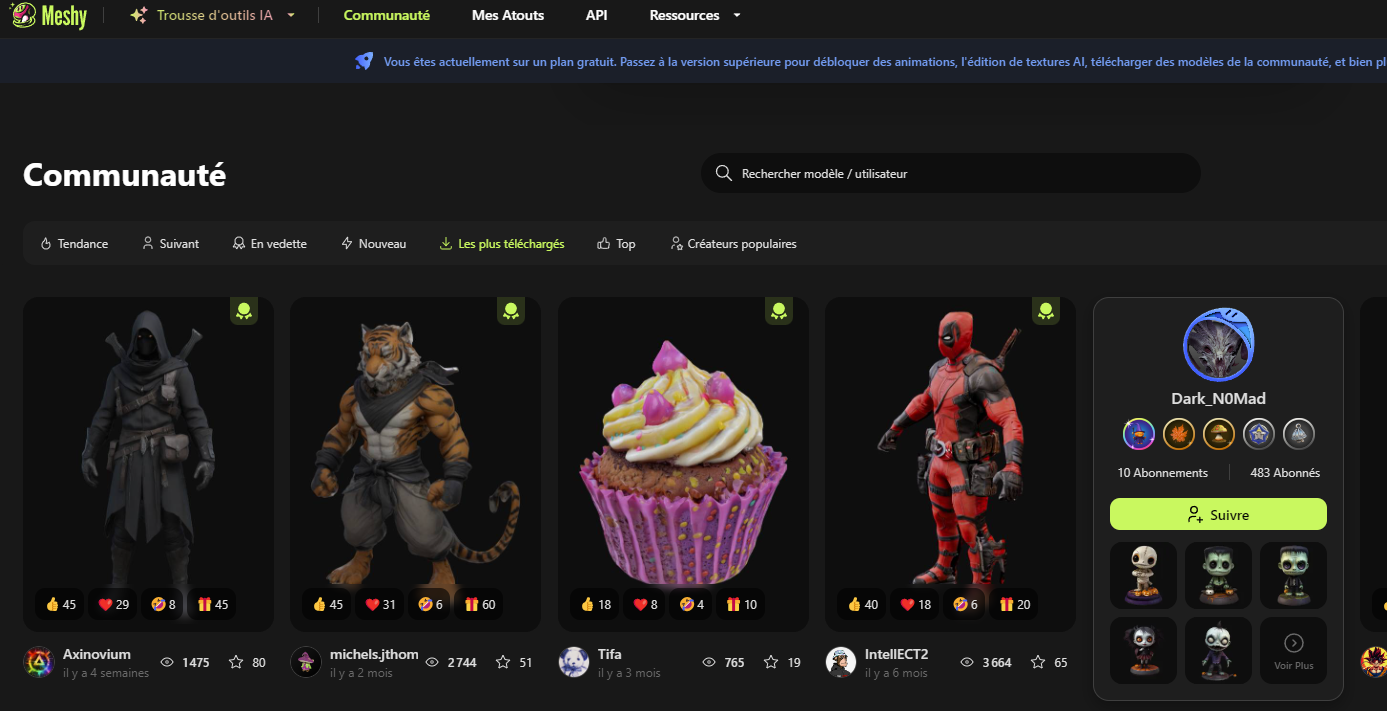Click the rigged character badge on the tiger card

pos(511,311)
